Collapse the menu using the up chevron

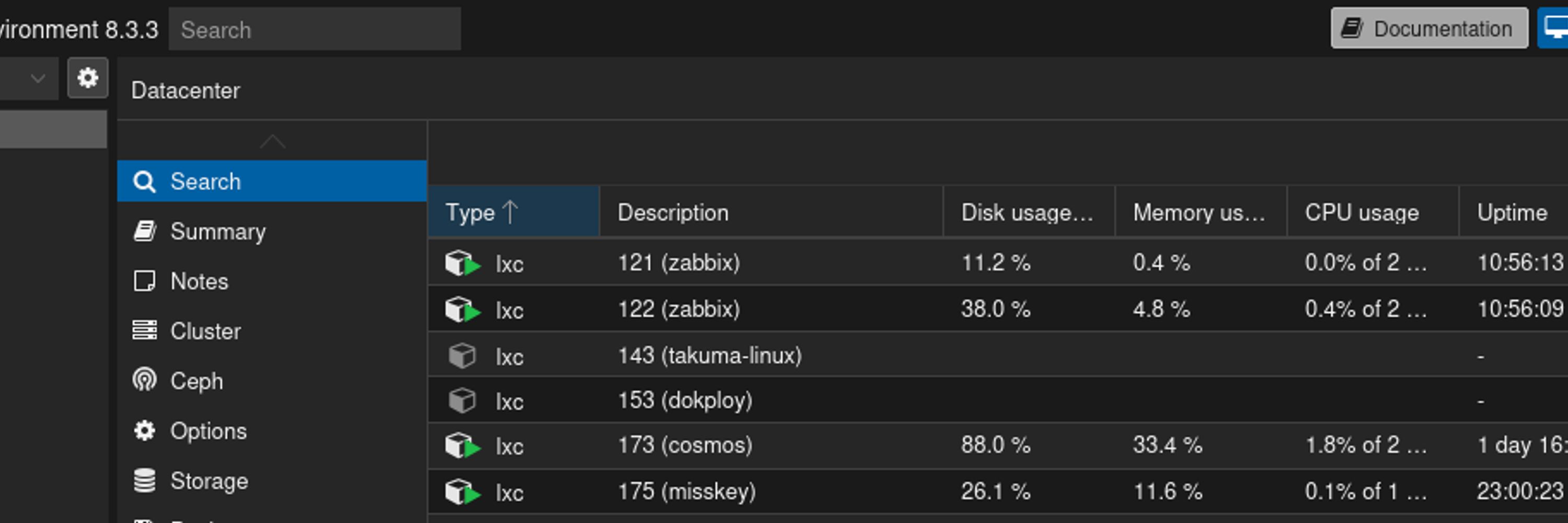coord(272,141)
